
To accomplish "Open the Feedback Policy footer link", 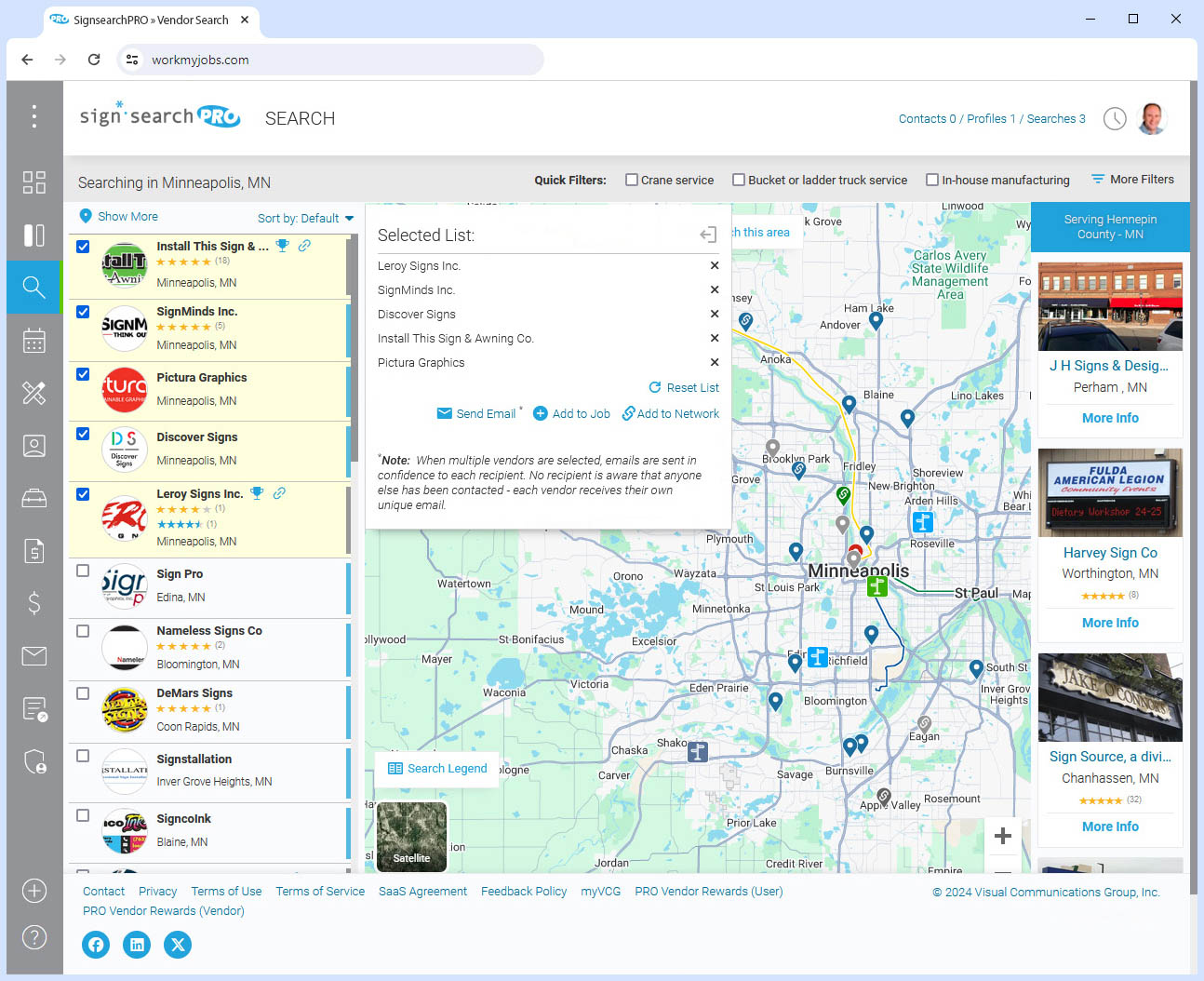I will (x=524, y=891).
